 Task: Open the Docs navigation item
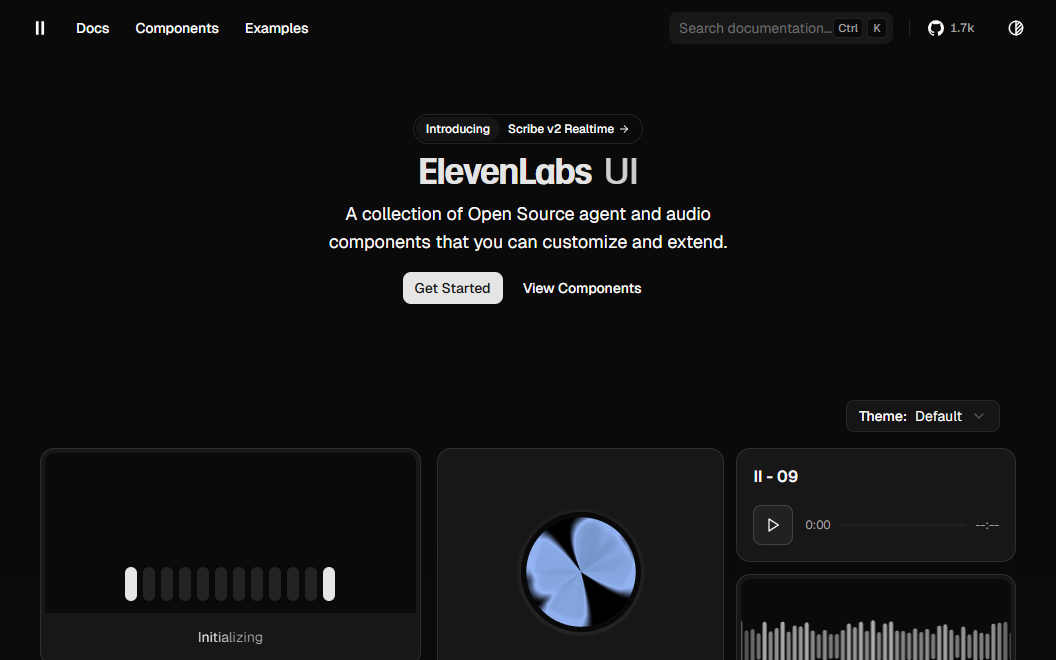point(92,28)
